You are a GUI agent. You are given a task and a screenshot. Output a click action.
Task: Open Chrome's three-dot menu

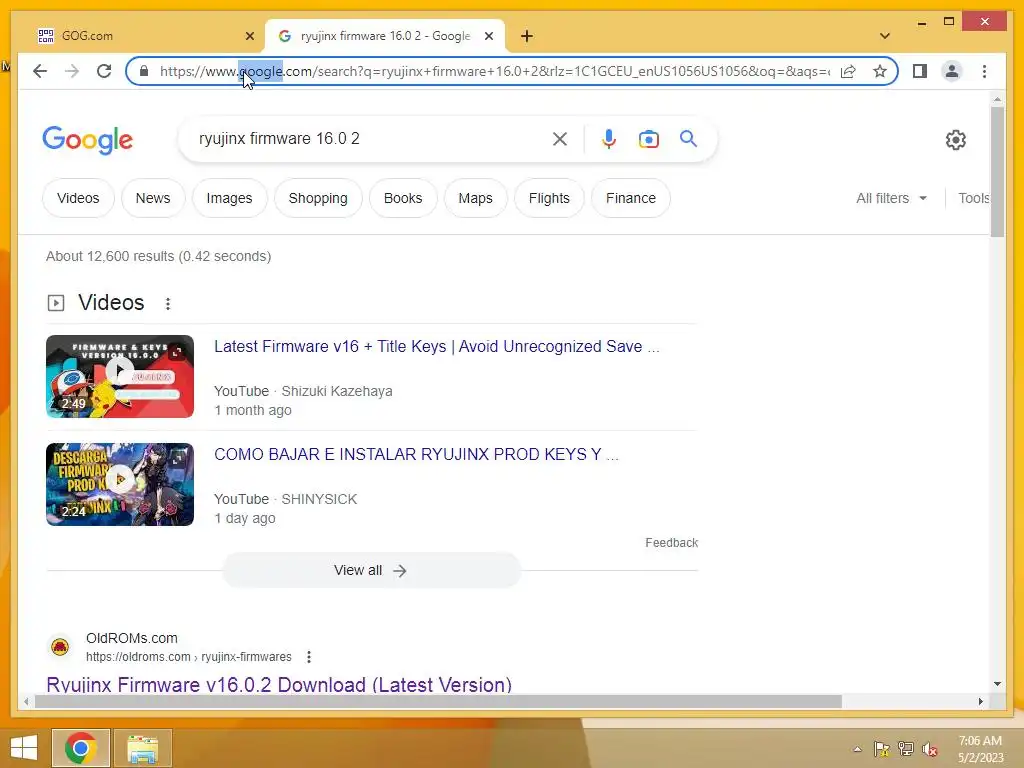click(x=984, y=71)
